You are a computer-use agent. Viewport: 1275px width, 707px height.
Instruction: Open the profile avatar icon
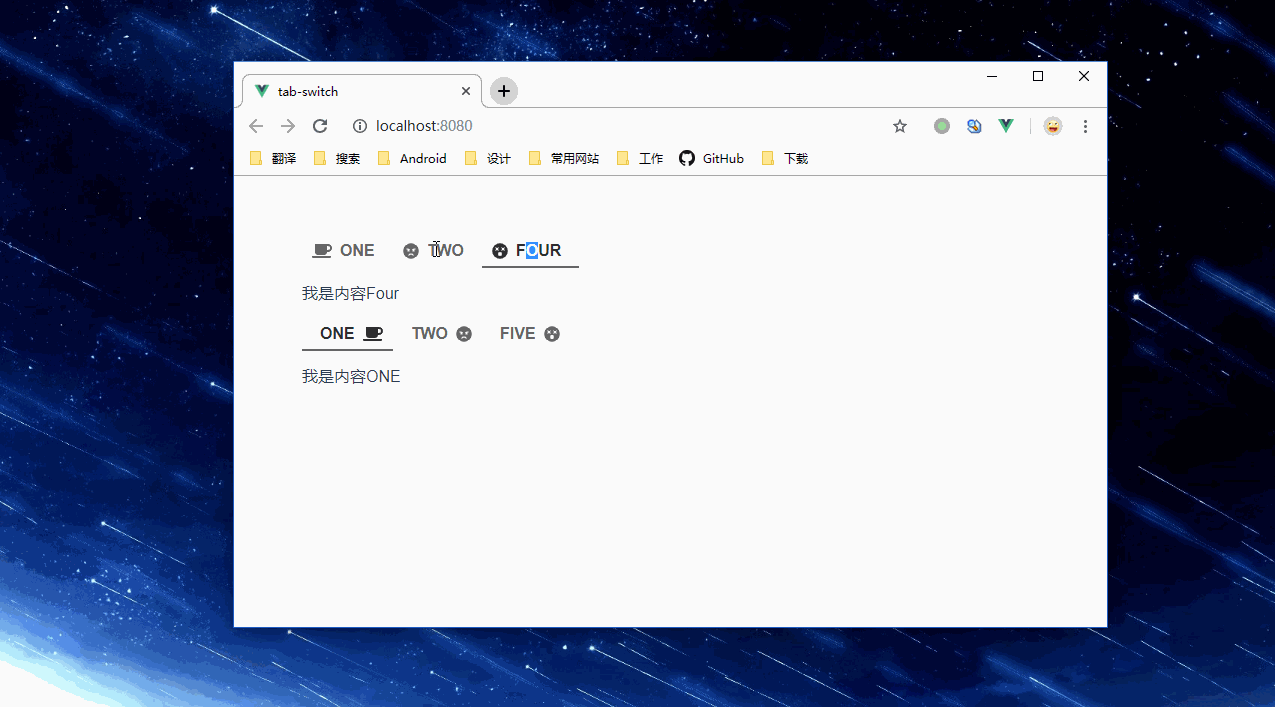click(x=1053, y=126)
